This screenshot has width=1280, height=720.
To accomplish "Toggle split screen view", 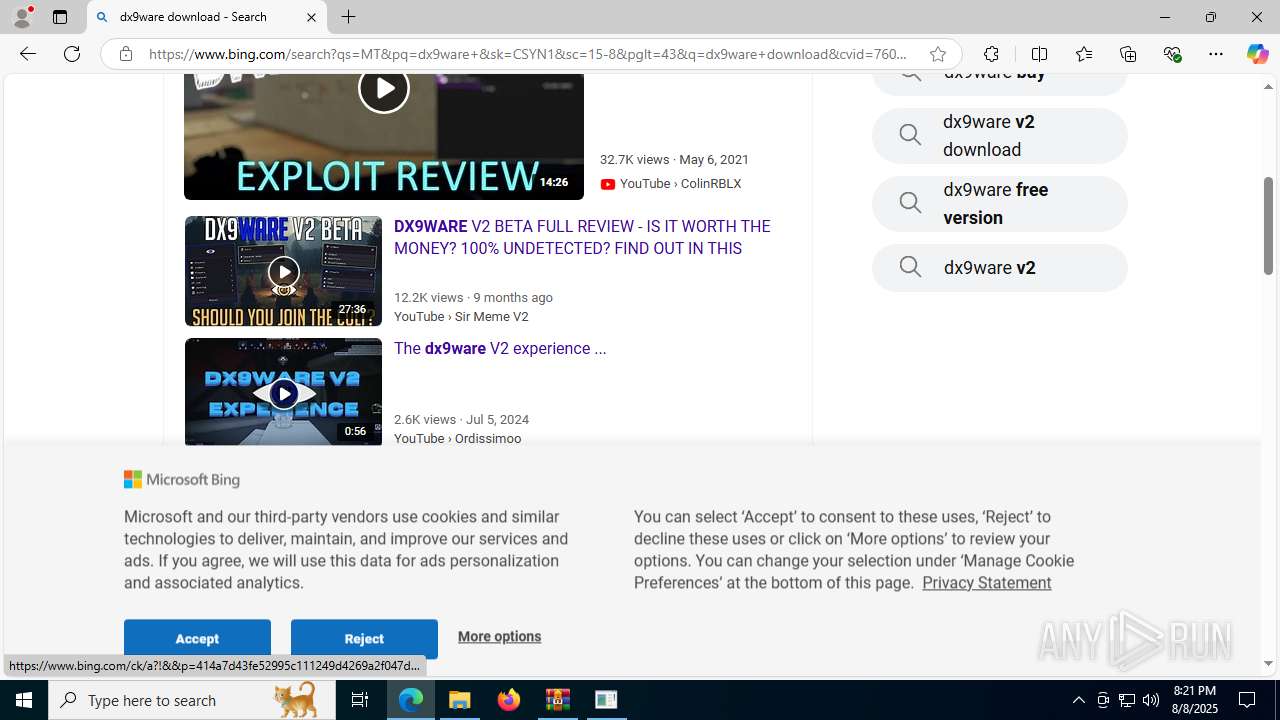I will coord(1039,54).
